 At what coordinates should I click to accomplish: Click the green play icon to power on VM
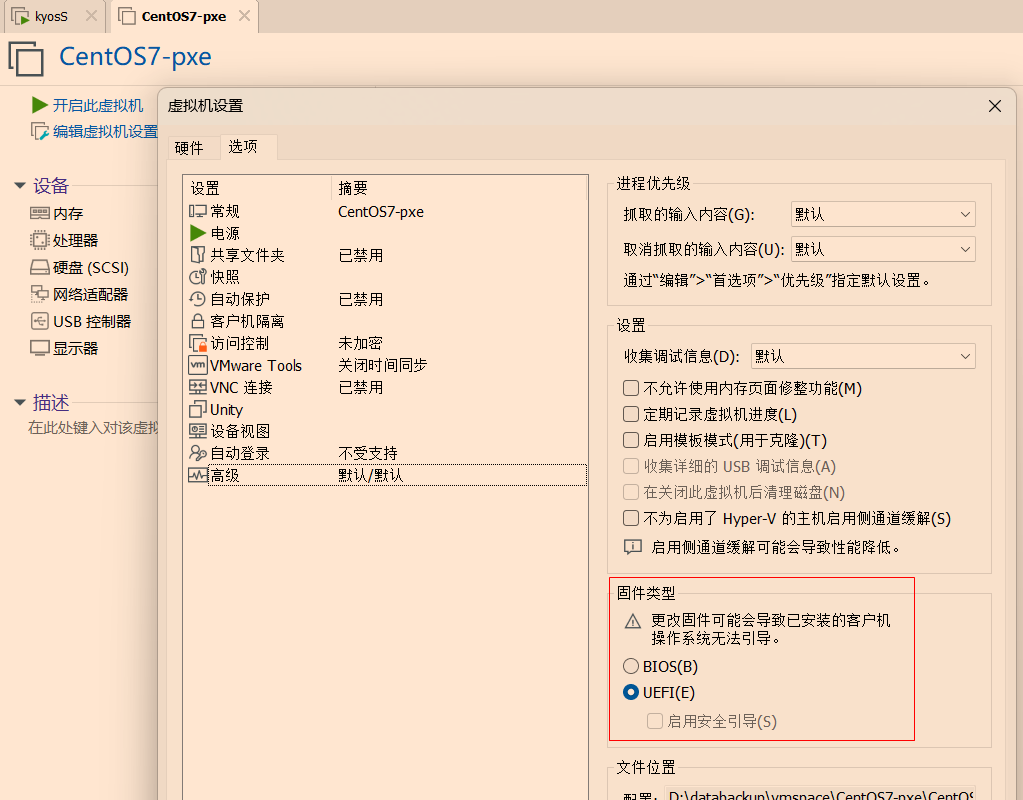[x=40, y=105]
